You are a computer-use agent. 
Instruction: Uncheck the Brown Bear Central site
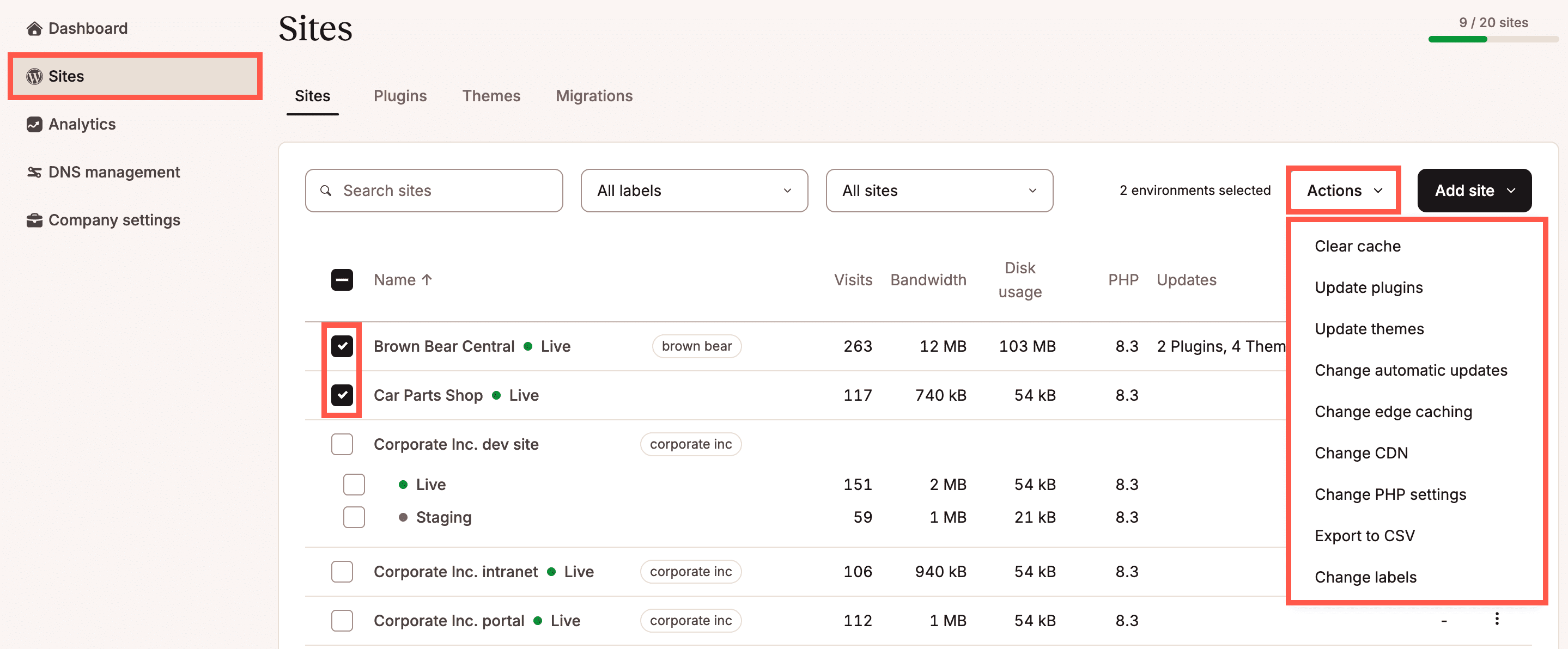coord(342,346)
